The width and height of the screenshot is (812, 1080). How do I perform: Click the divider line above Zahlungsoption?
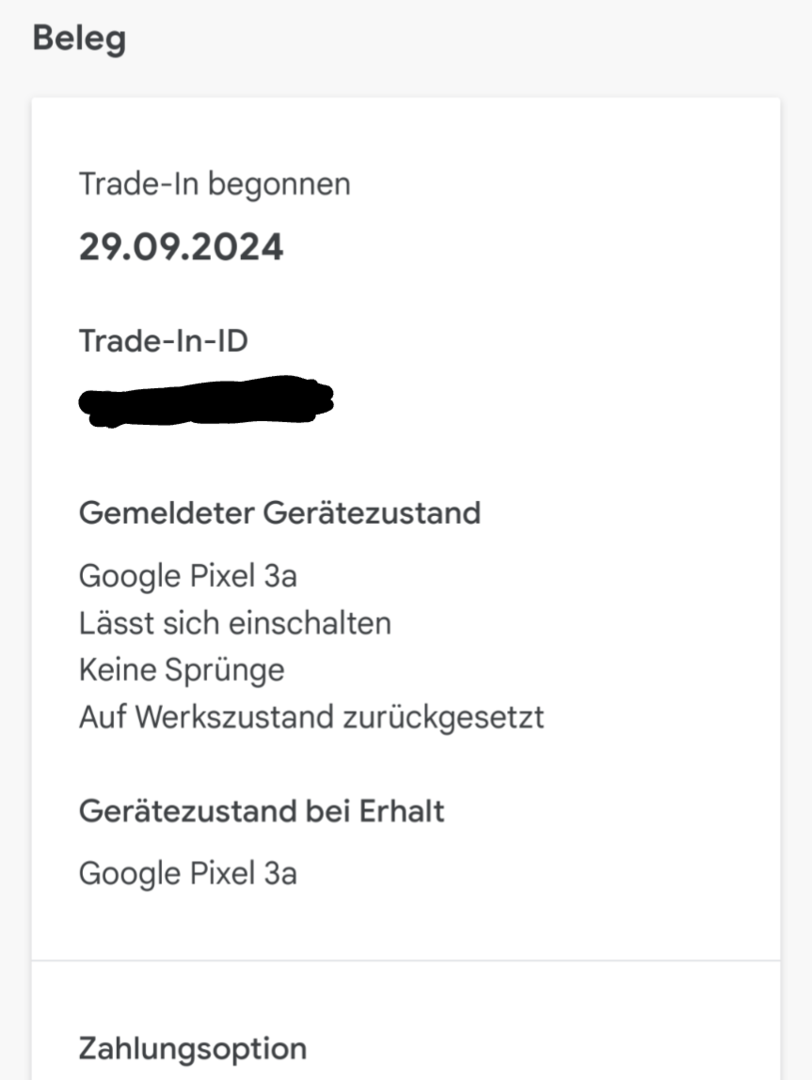(x=405, y=961)
